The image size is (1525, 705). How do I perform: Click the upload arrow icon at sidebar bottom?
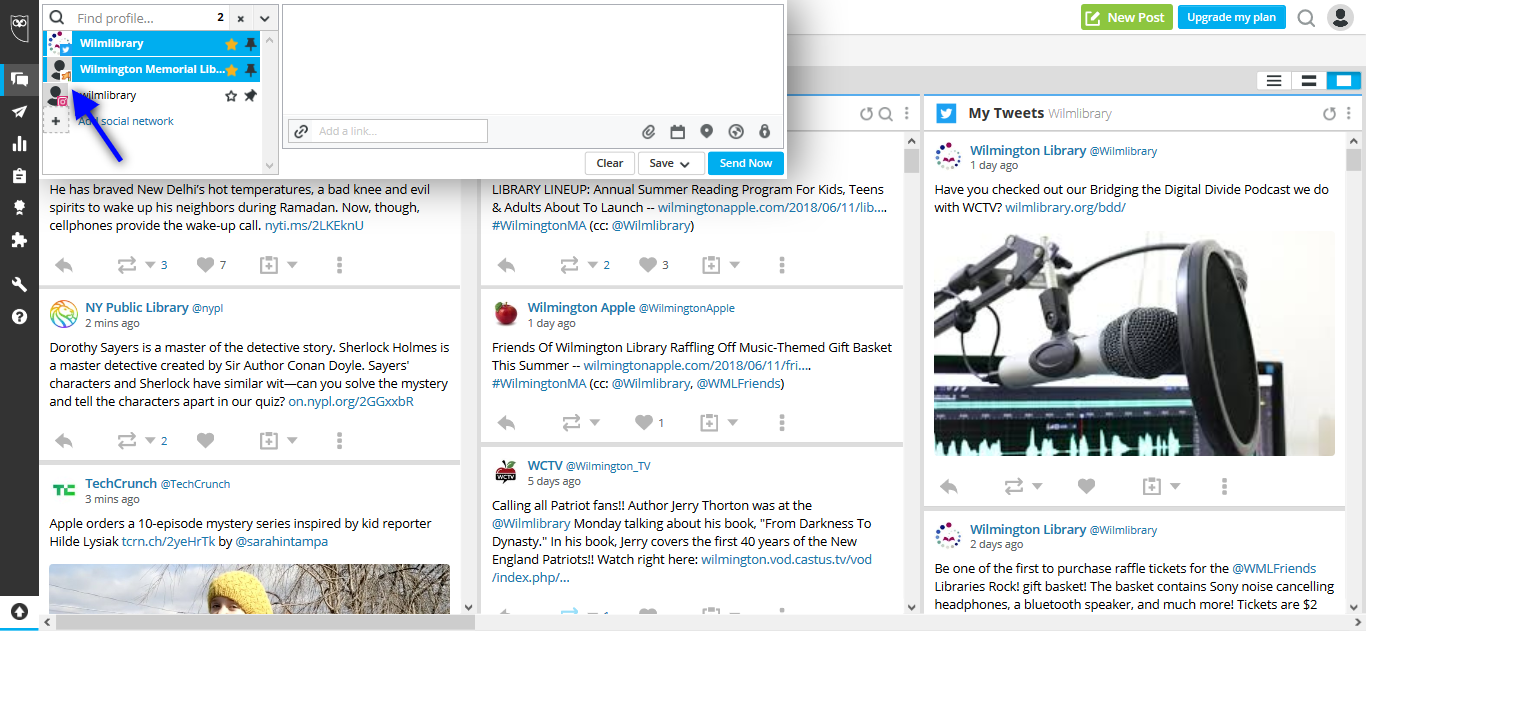19,612
